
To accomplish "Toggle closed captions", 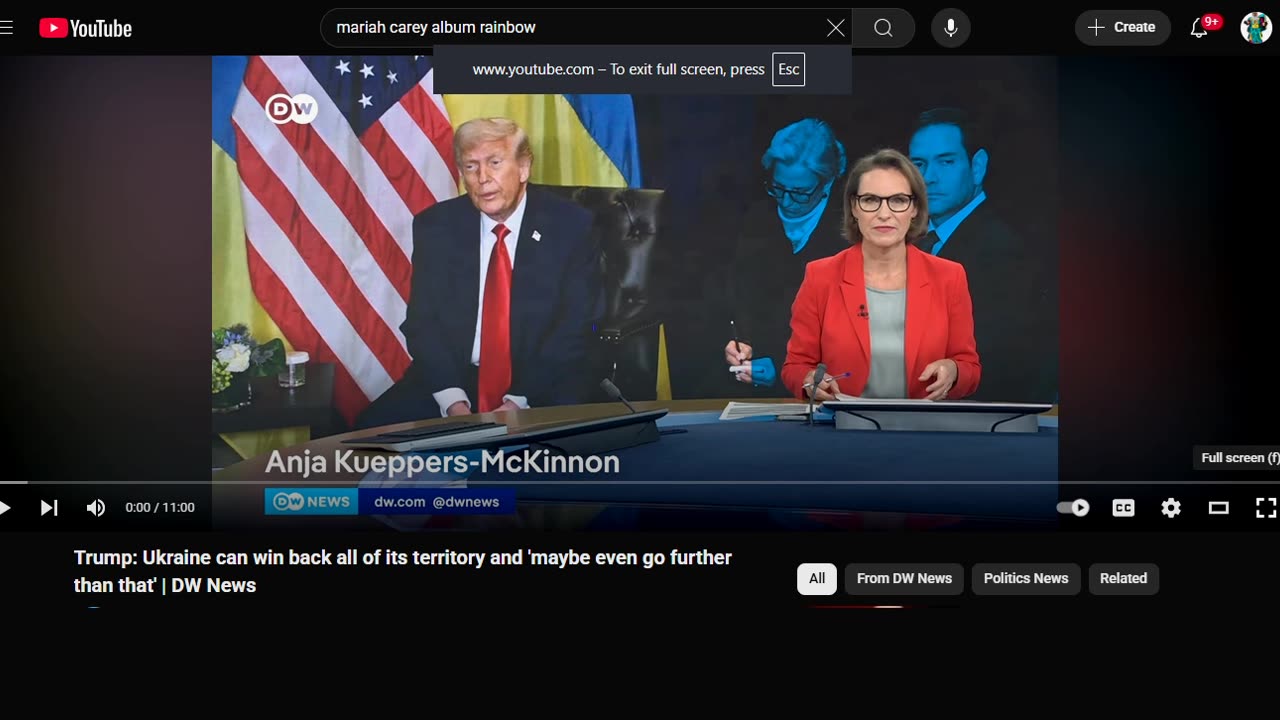I will point(1124,508).
